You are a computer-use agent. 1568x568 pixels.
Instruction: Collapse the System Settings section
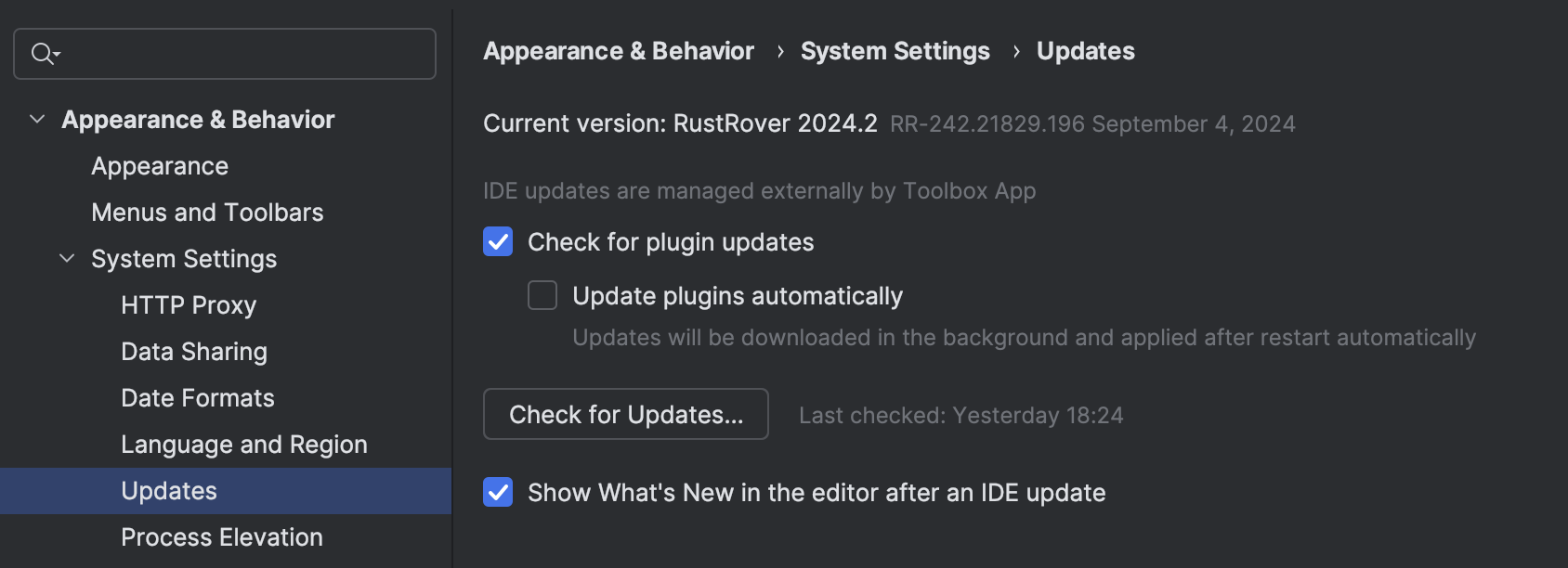coord(65,258)
